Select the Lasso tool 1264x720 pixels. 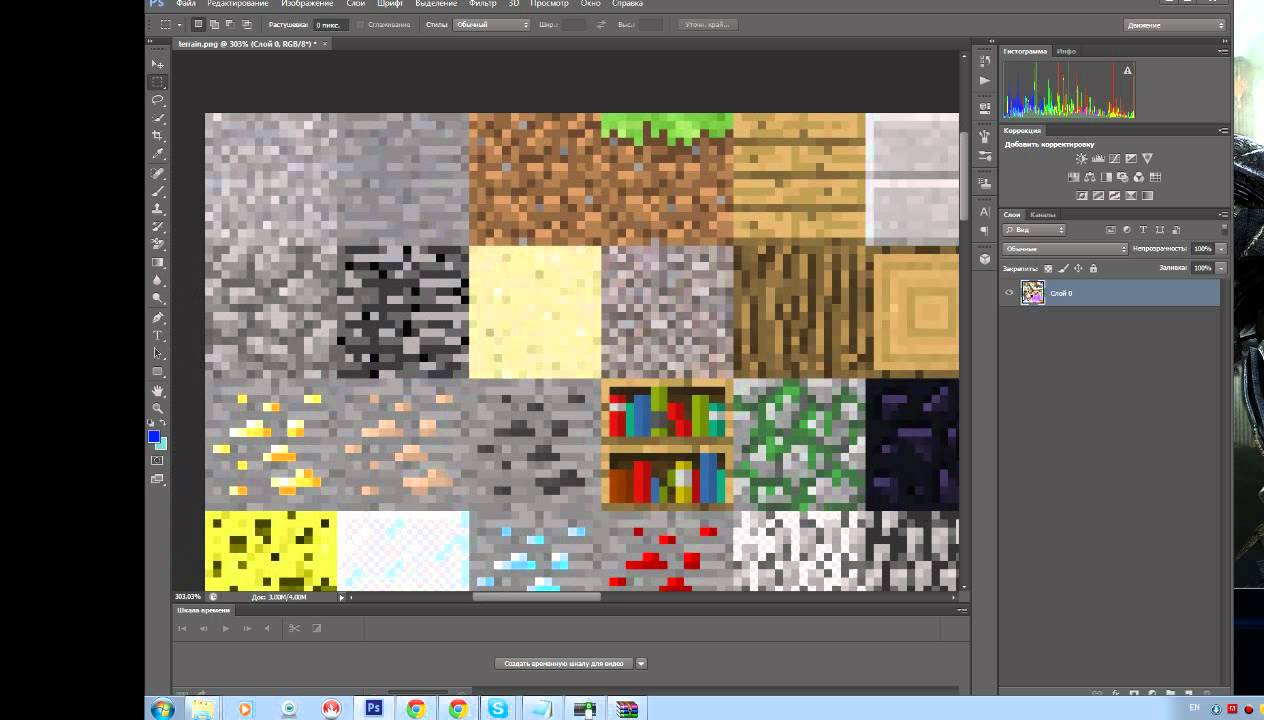click(158, 100)
